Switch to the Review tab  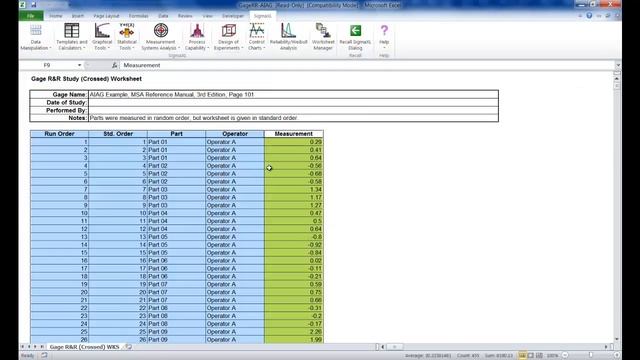(x=185, y=16)
